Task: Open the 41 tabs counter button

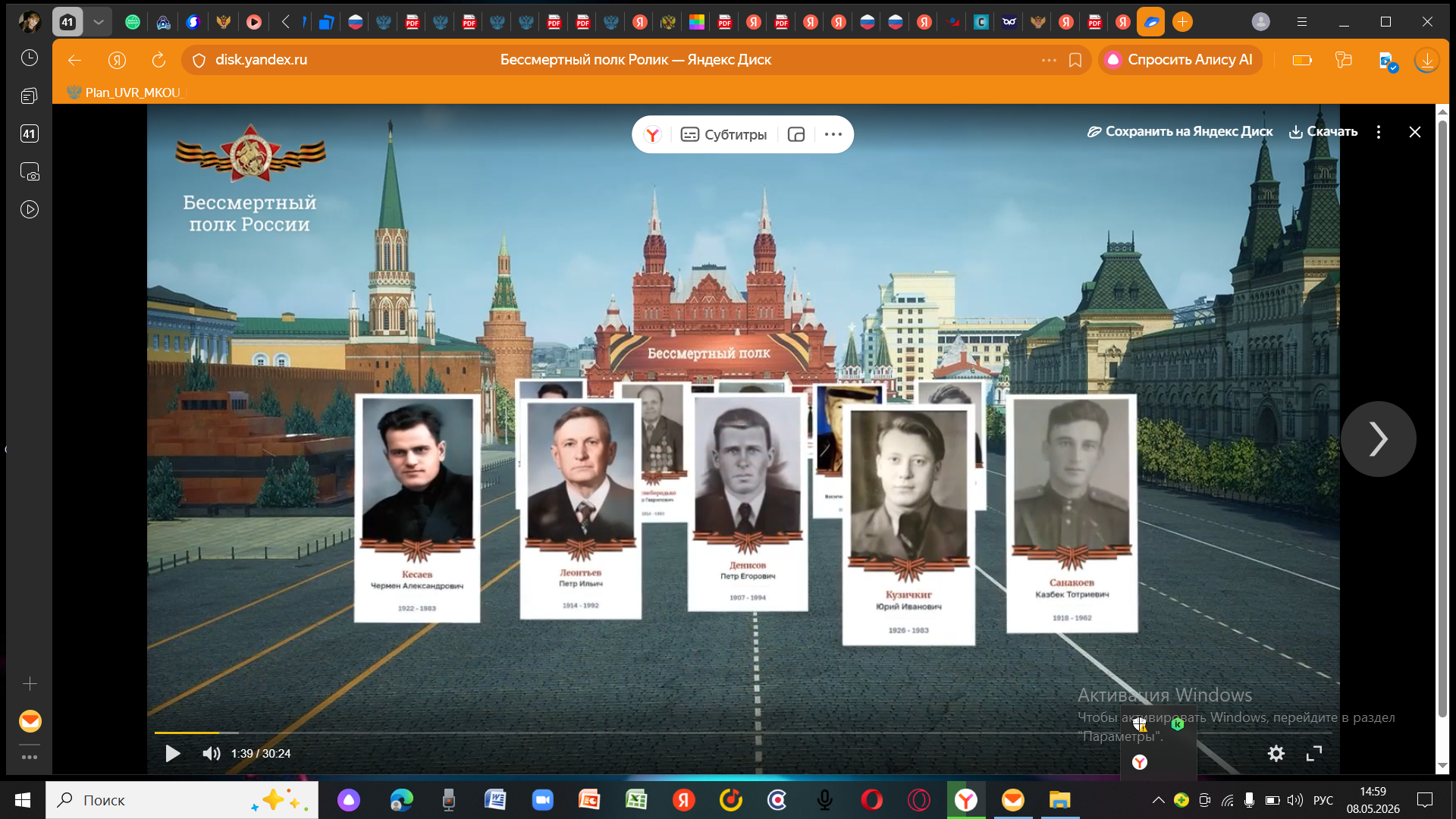Action: click(x=67, y=22)
